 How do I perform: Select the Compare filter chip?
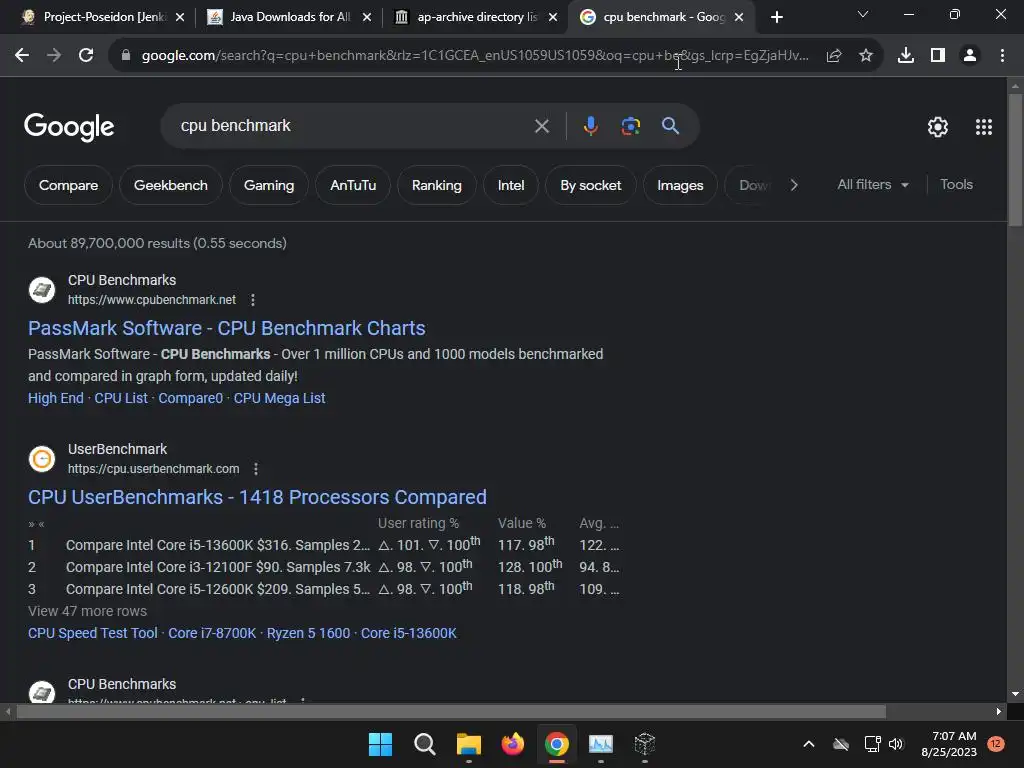(69, 185)
